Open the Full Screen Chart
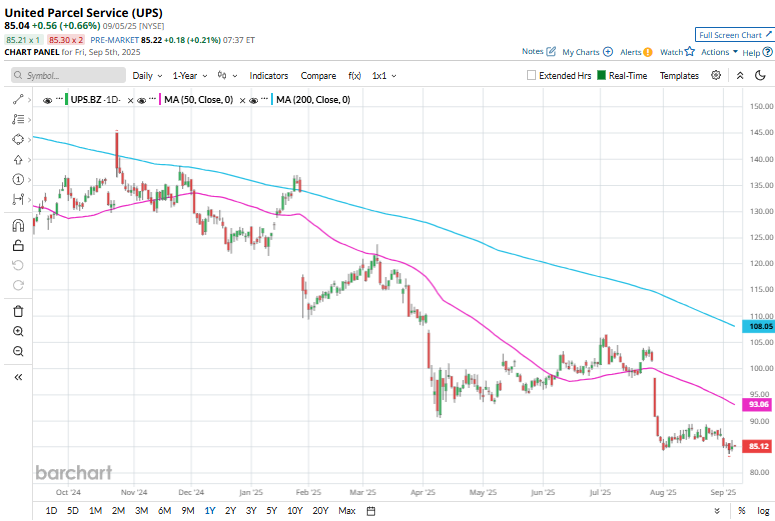 734,35
